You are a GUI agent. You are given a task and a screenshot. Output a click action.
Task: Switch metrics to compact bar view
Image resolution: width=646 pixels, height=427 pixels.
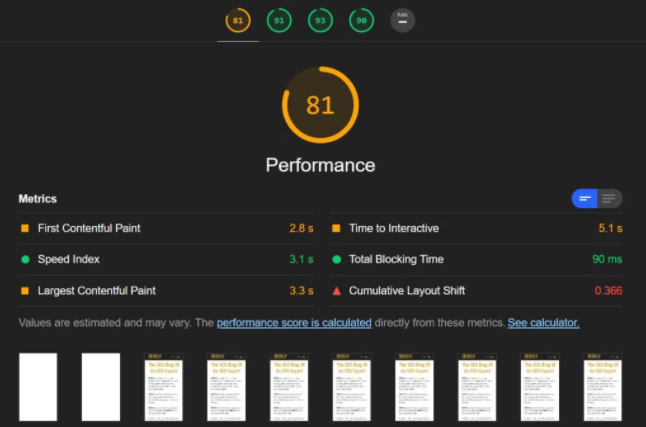pos(584,199)
